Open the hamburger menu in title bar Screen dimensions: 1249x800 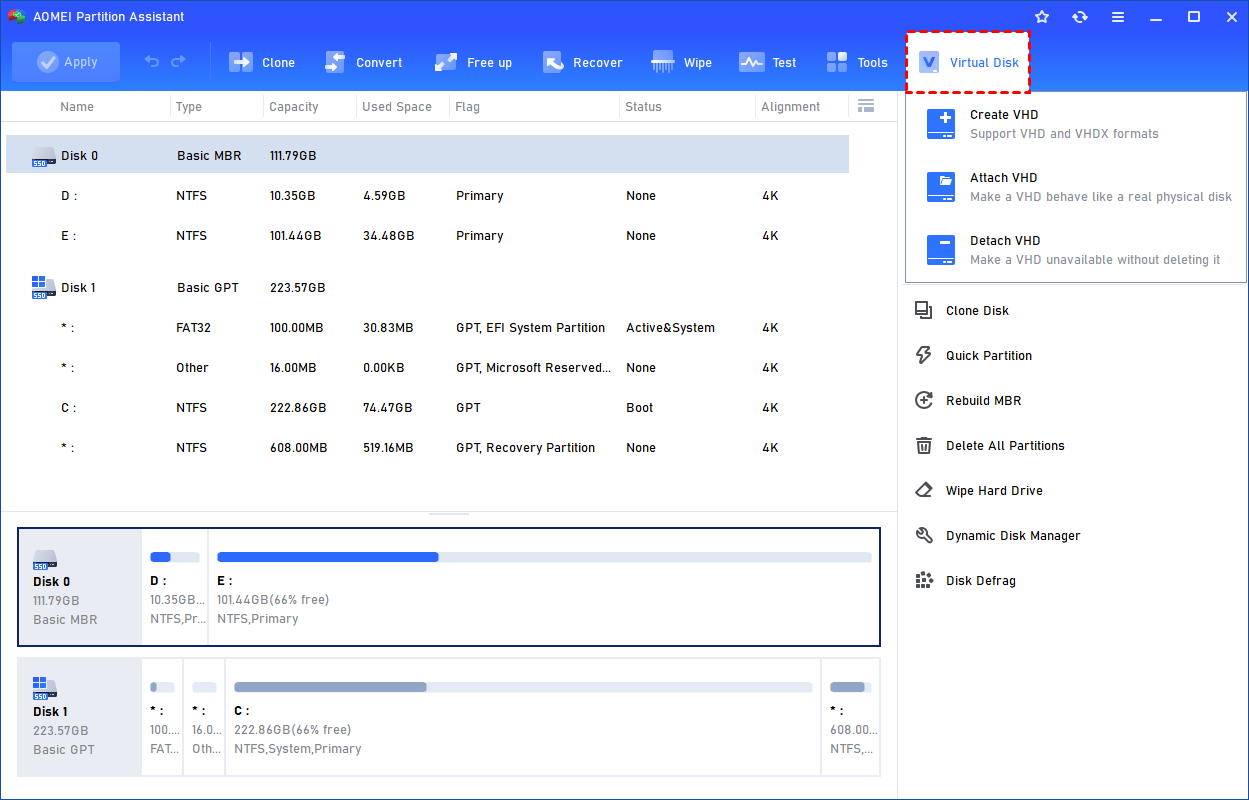pyautogui.click(x=1118, y=17)
